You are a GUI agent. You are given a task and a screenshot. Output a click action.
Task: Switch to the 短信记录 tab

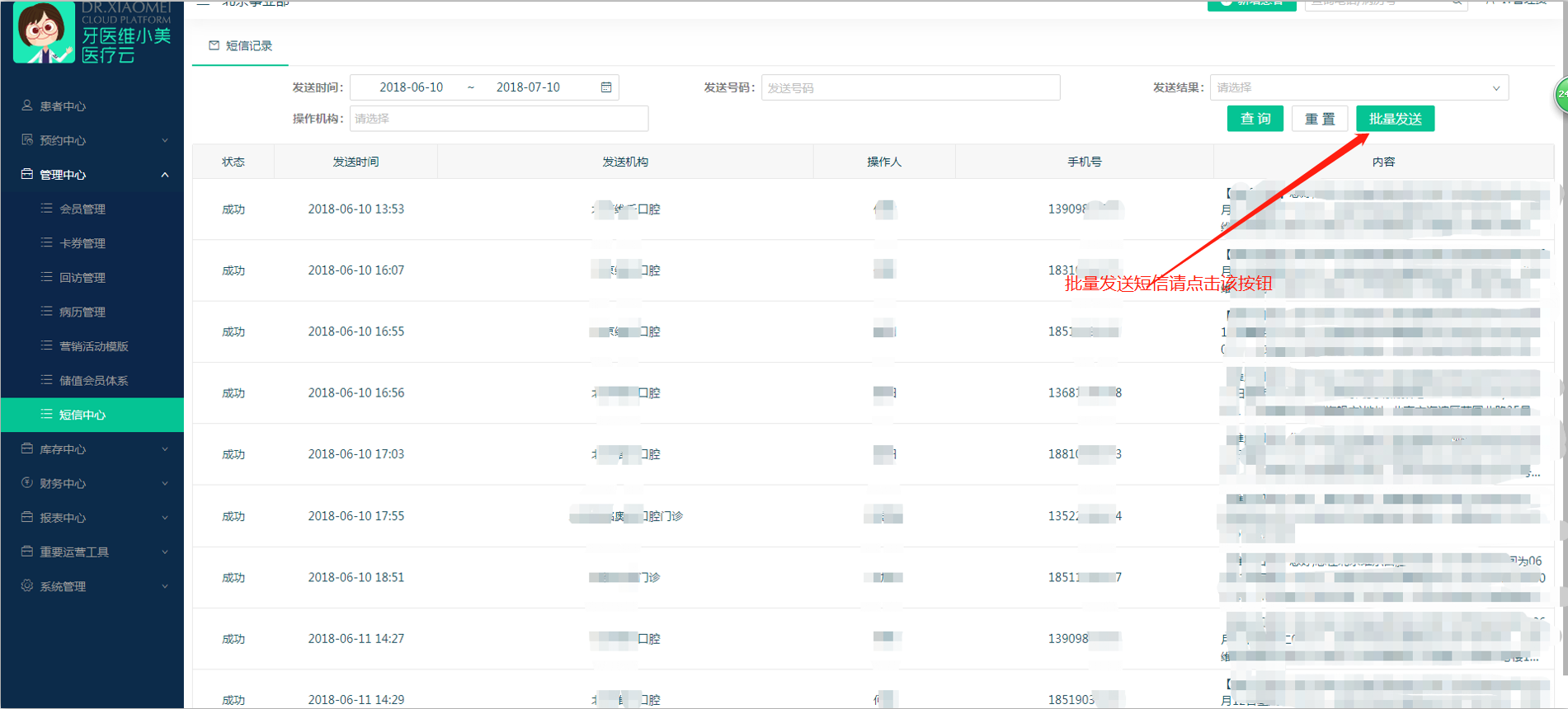coord(241,46)
